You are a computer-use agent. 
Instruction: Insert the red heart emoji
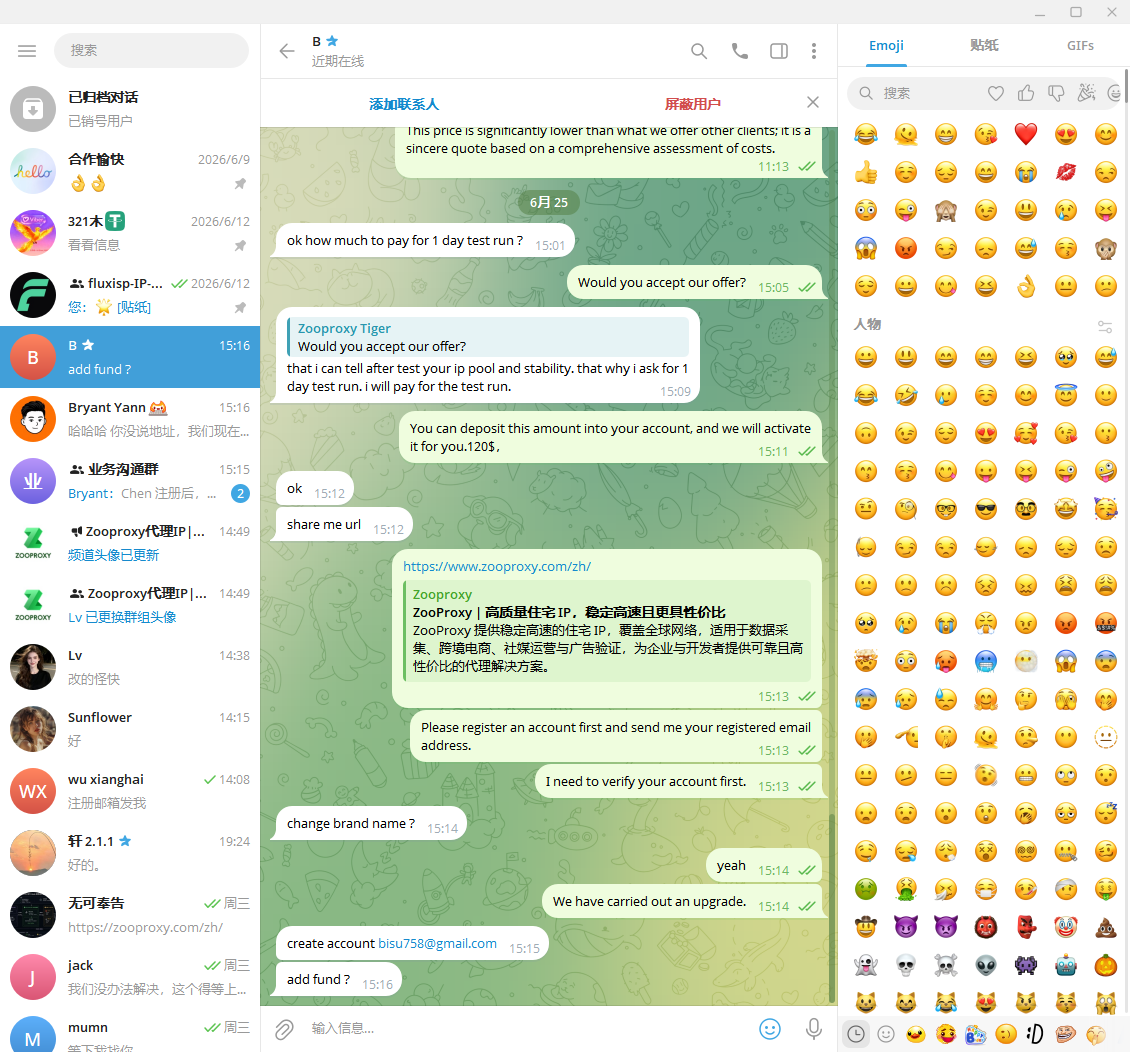pyautogui.click(x=1026, y=134)
